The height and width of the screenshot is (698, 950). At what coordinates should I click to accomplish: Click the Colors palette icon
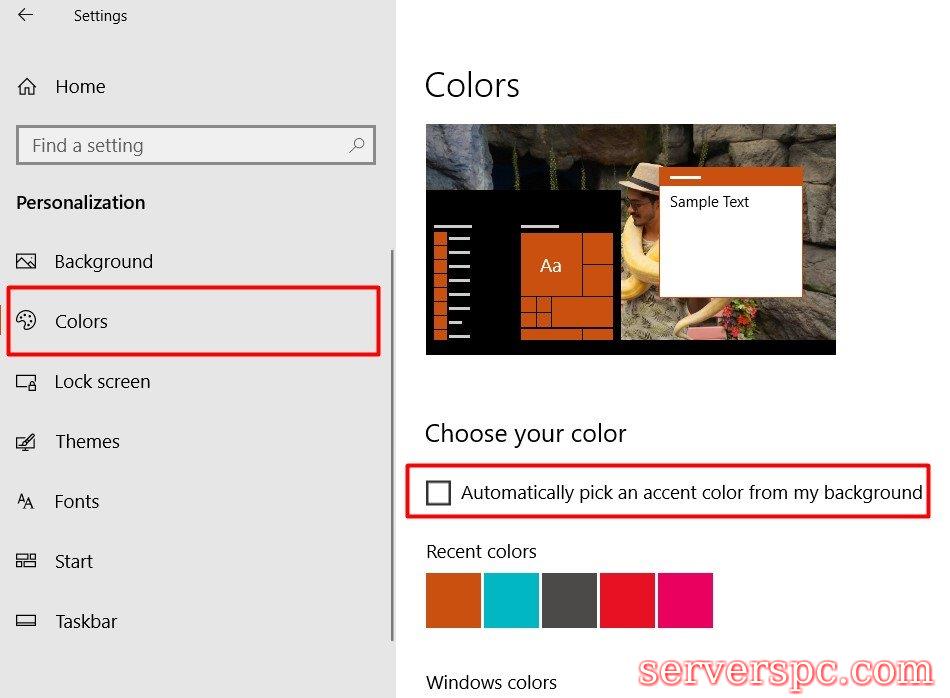tap(26, 321)
